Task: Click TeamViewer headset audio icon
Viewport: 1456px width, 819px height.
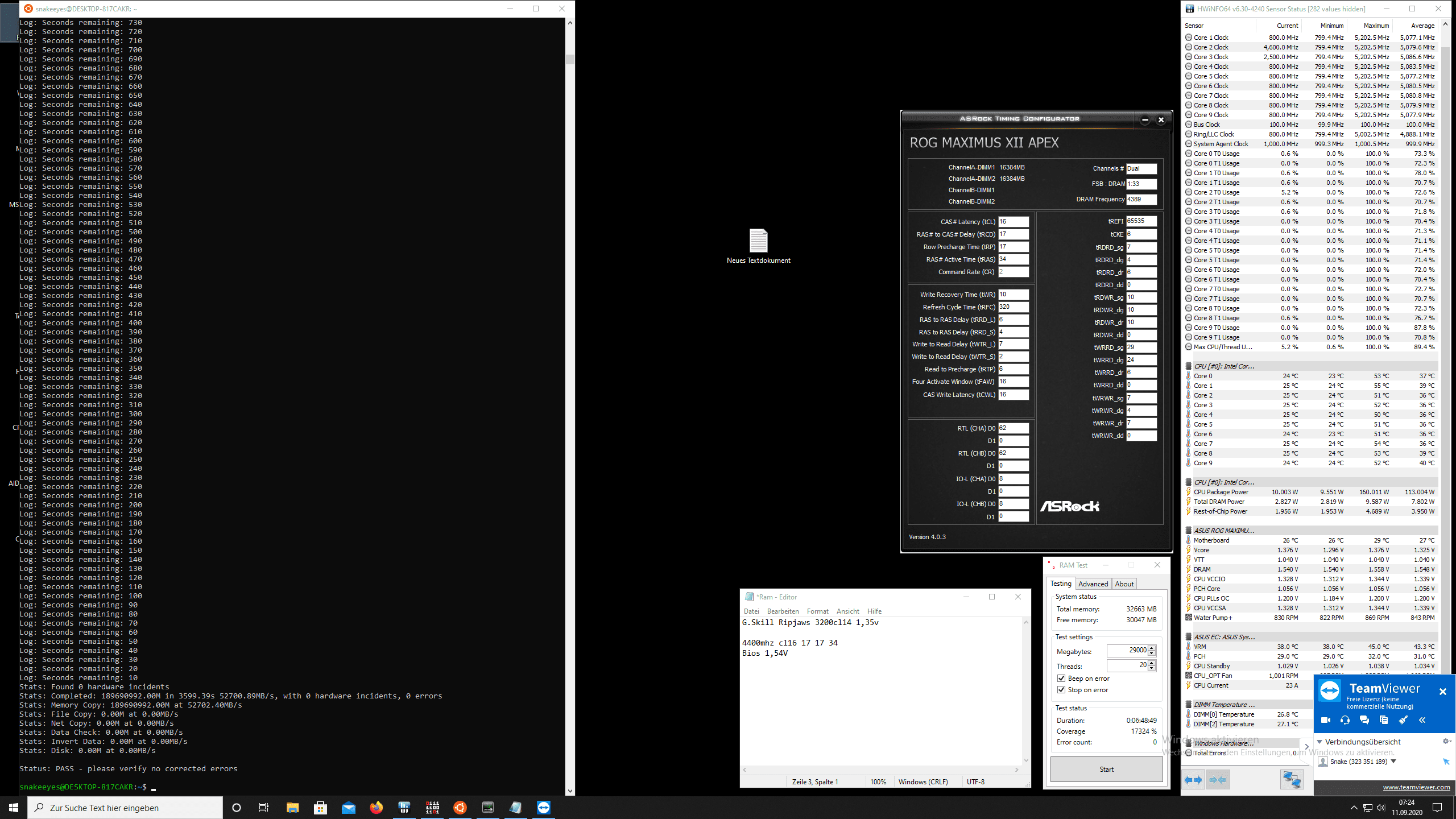Action: pos(1345,720)
